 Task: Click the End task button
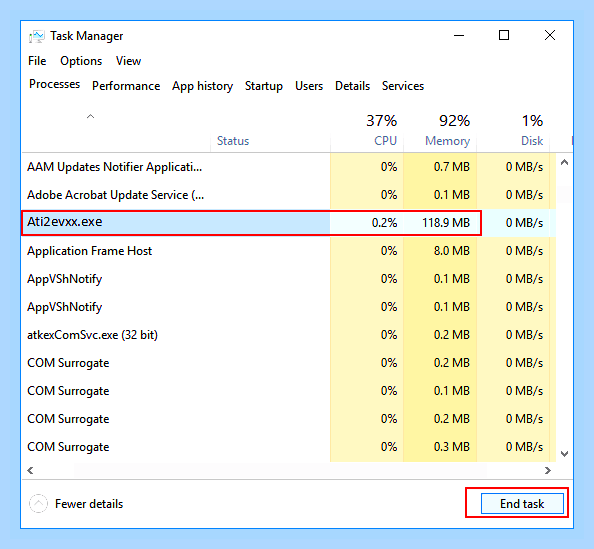click(522, 504)
